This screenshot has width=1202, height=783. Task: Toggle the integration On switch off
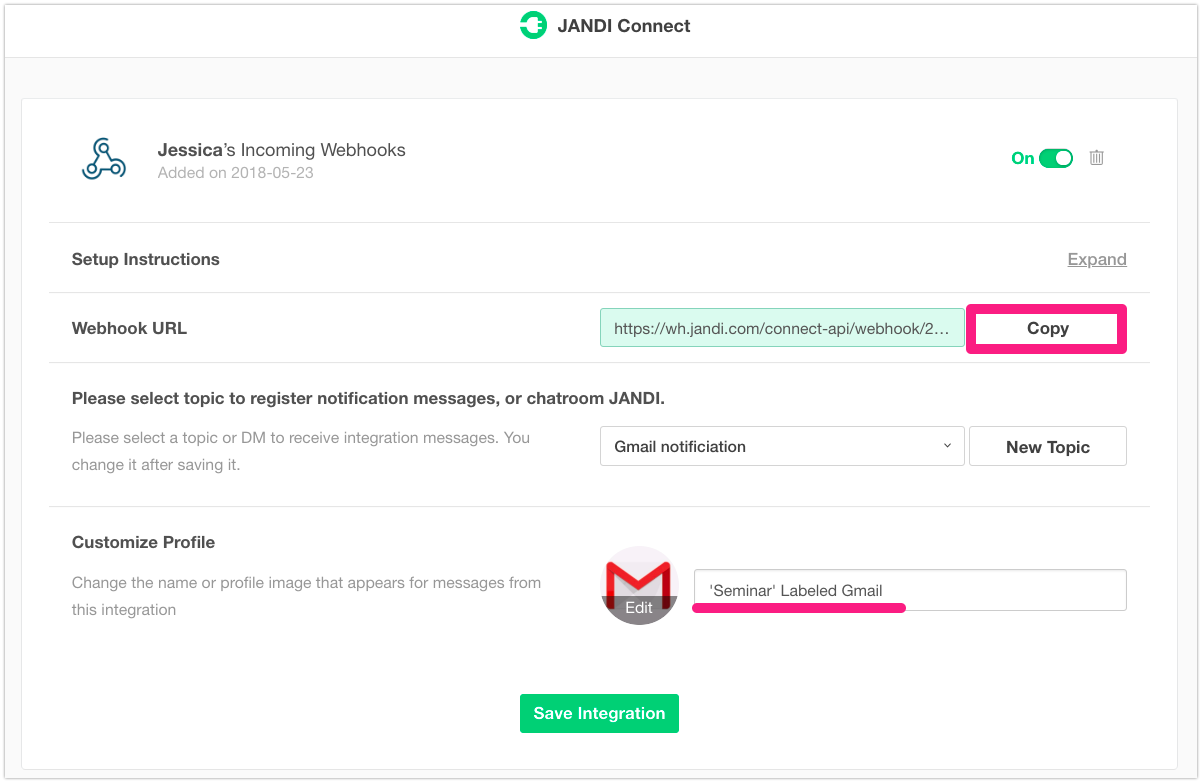click(1056, 158)
